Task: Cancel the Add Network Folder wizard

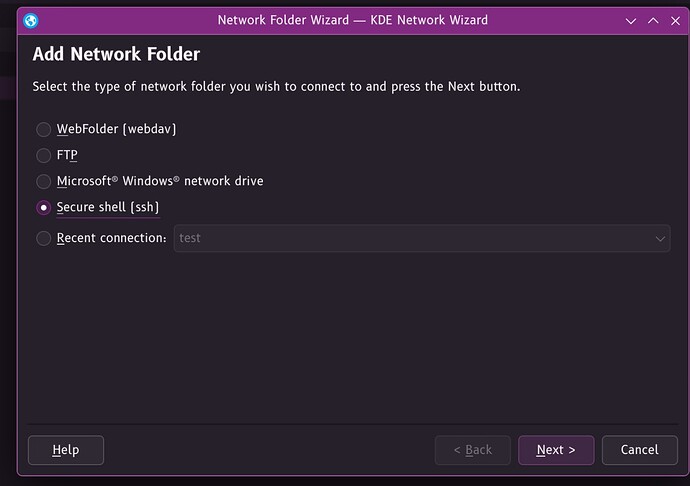Action: (639, 450)
